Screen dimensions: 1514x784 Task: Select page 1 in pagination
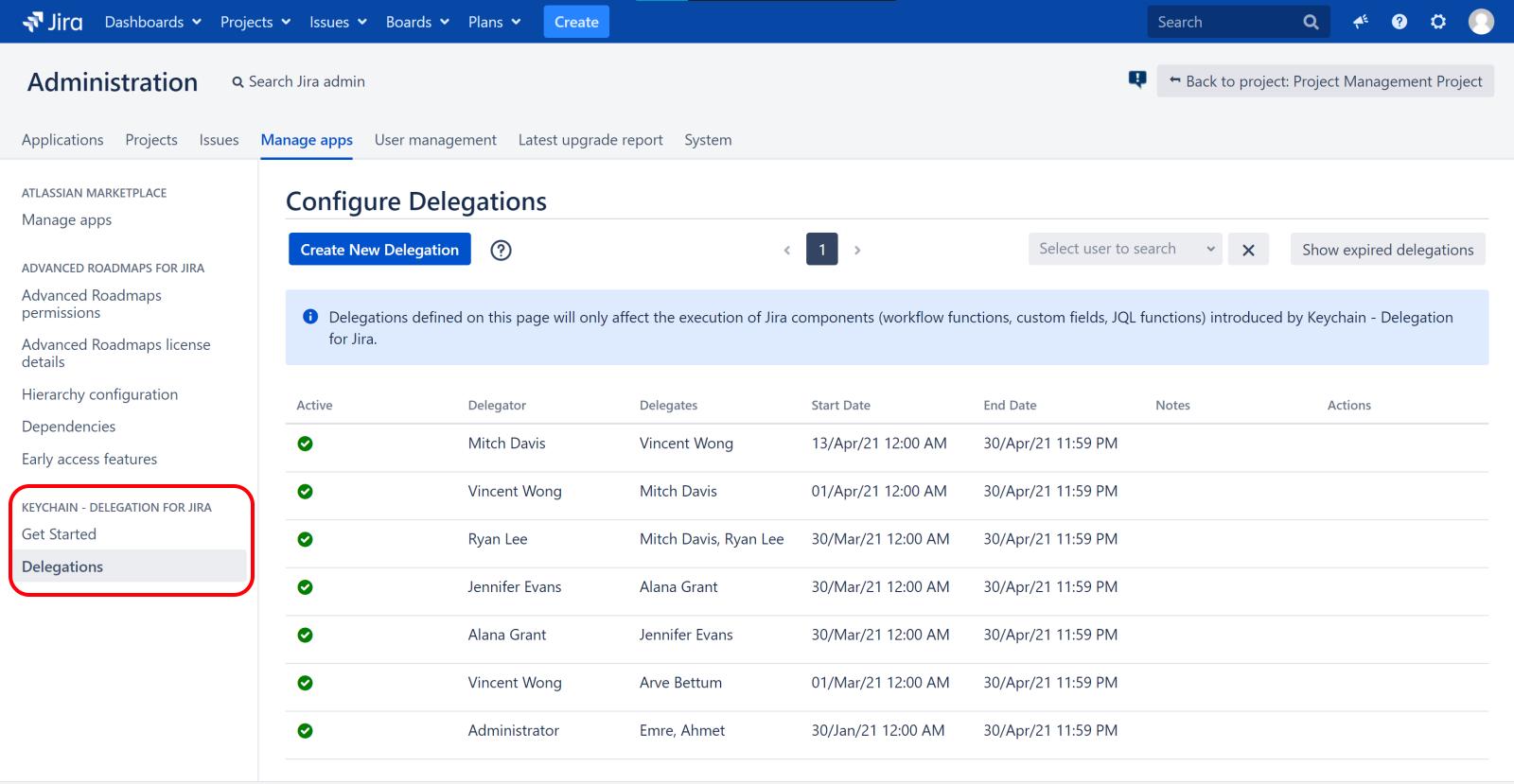pos(822,250)
